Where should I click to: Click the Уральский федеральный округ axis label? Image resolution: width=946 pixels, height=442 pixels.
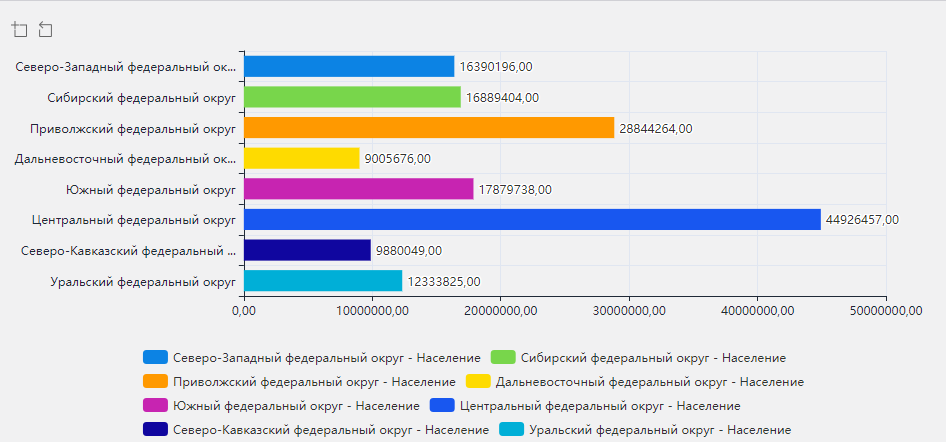[142, 281]
